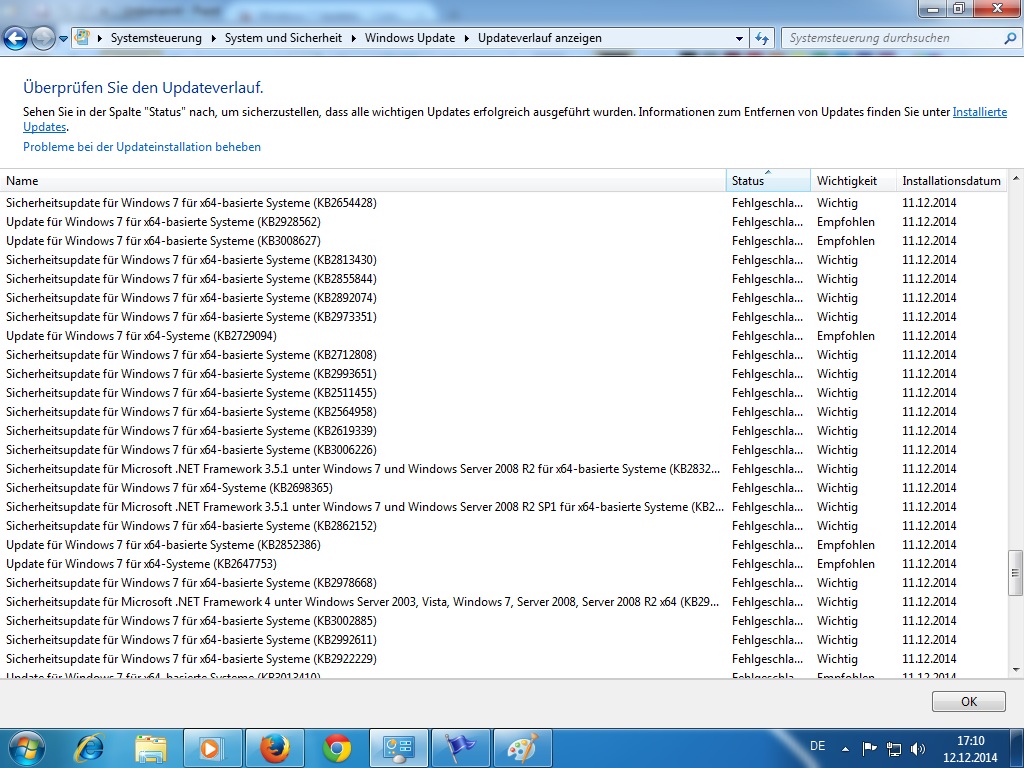Click the update list scrollbar thumb
The width and height of the screenshot is (1024, 768).
(1016, 573)
